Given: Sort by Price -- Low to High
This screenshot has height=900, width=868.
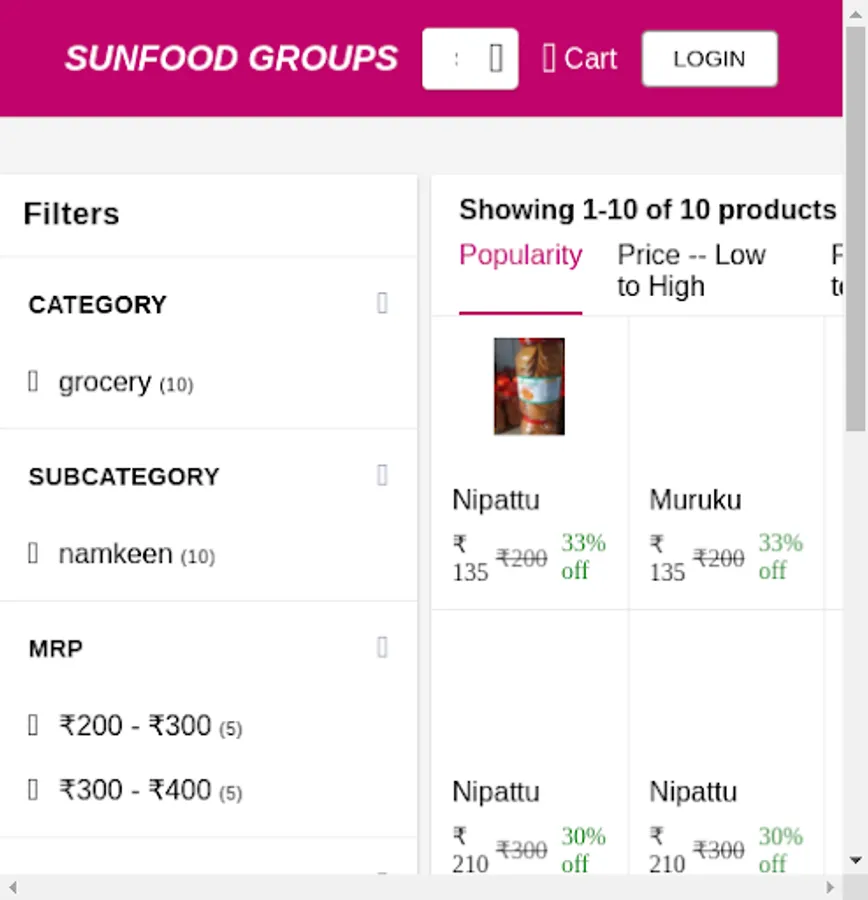Looking at the screenshot, I should [x=691, y=270].
